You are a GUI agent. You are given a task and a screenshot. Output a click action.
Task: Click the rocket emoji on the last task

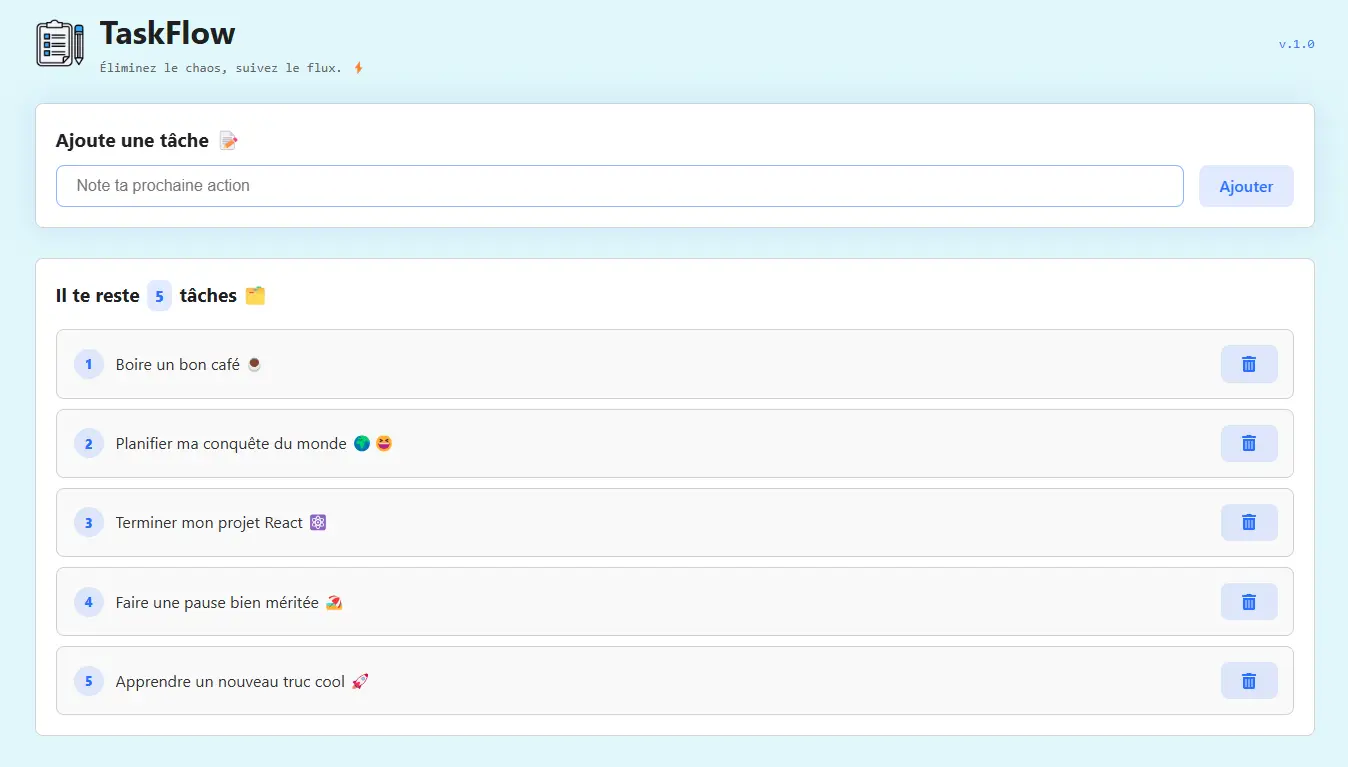pos(358,681)
